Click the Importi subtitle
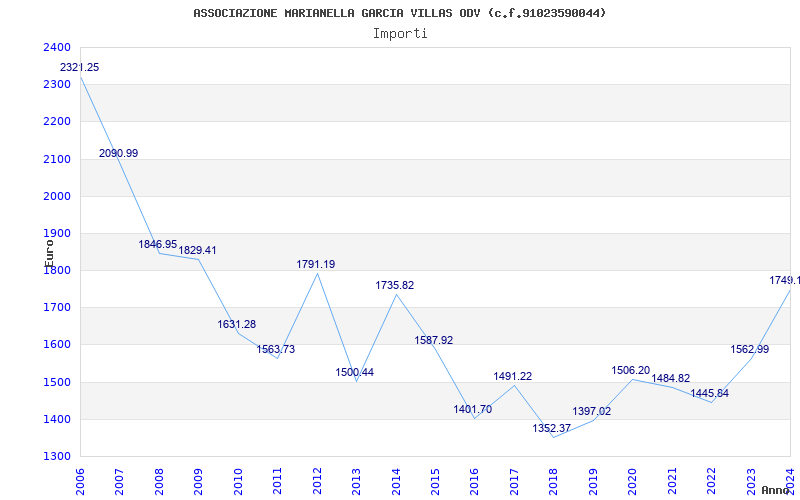The height and width of the screenshot is (500, 800). tap(400, 34)
